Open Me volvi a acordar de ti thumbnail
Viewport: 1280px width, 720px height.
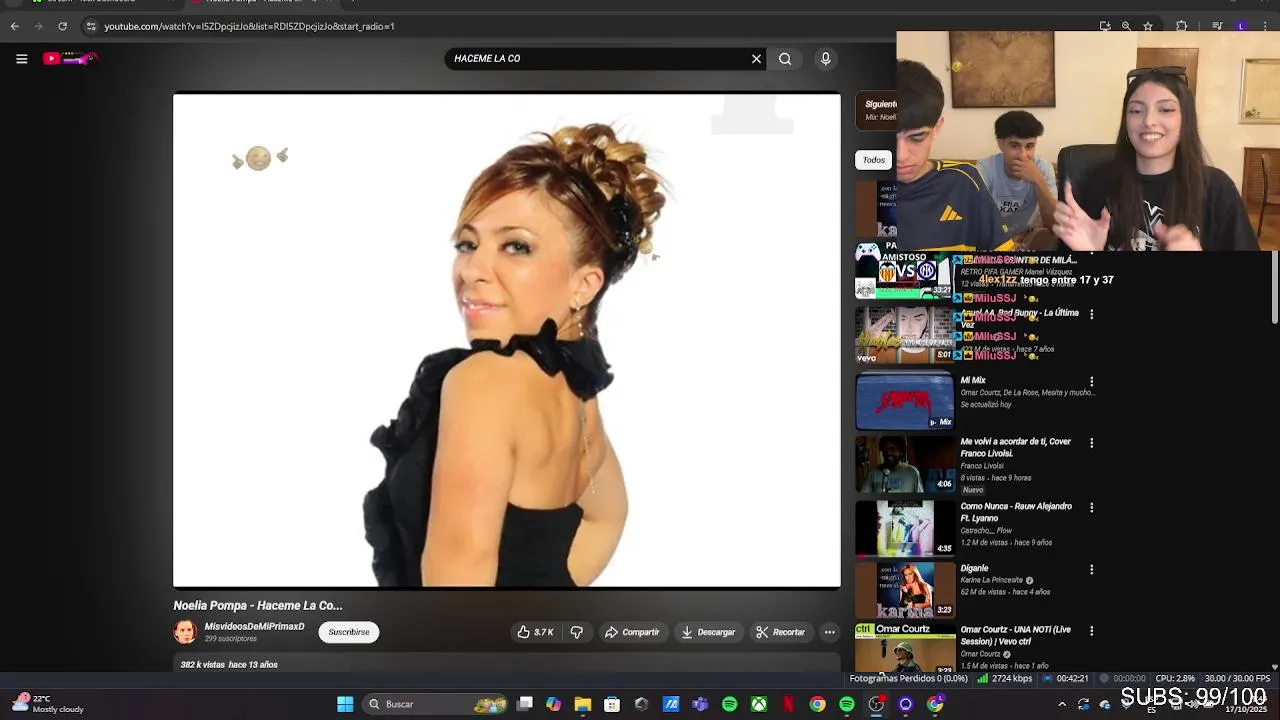(x=905, y=464)
